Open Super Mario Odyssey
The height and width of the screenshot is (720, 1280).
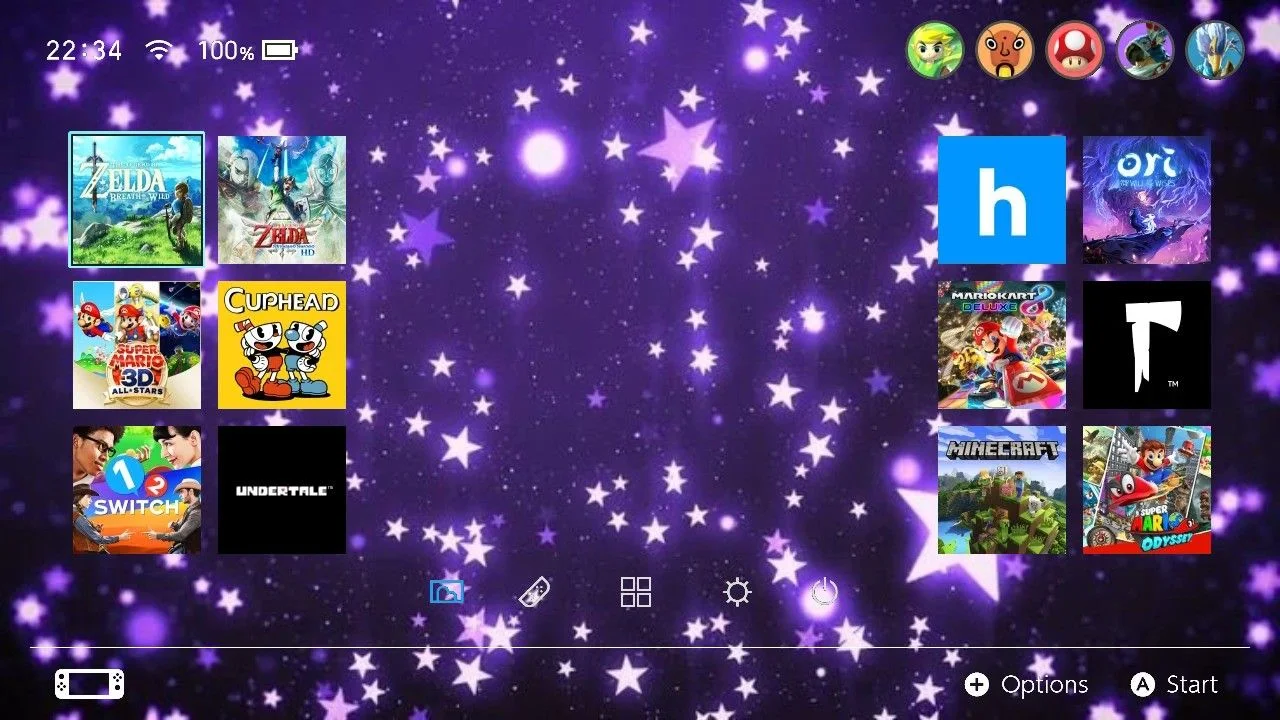[1147, 490]
